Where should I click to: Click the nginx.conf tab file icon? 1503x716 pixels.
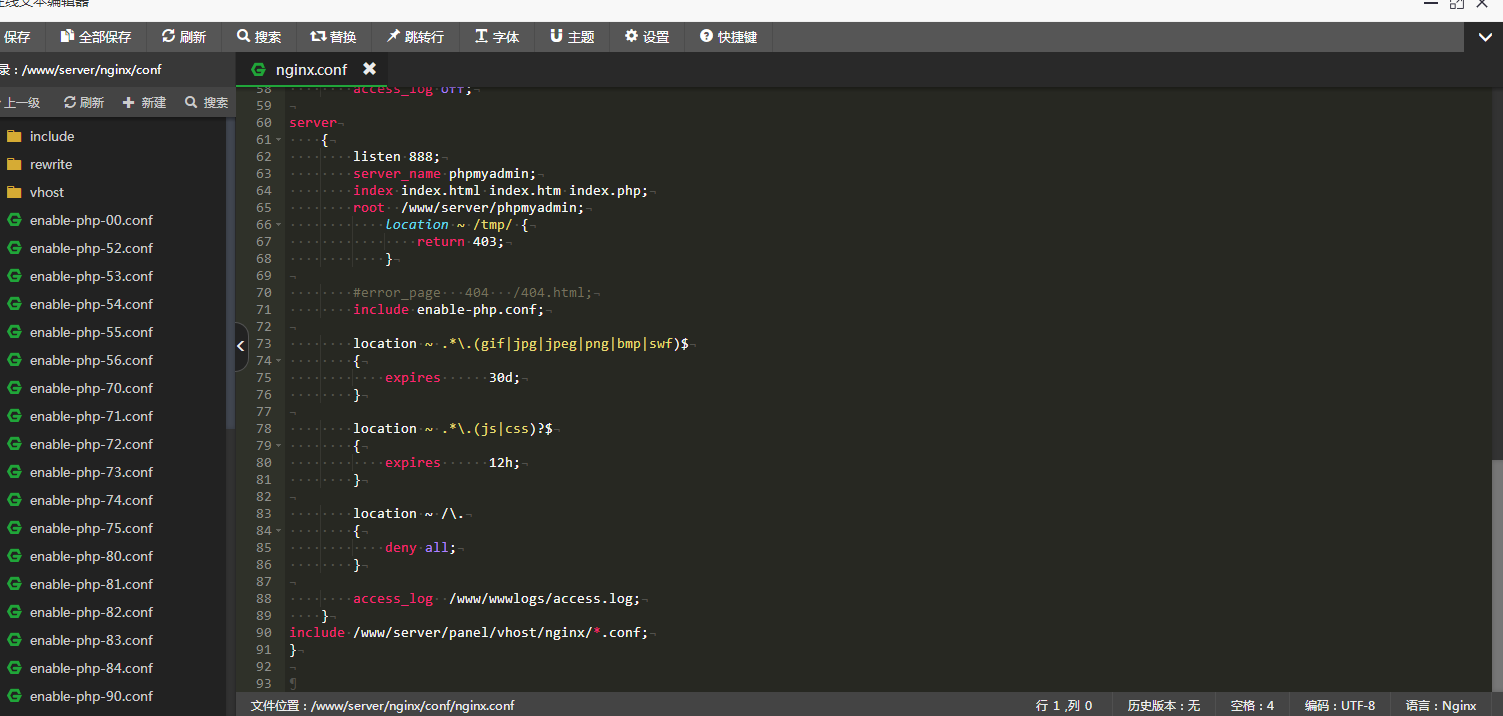click(259, 69)
